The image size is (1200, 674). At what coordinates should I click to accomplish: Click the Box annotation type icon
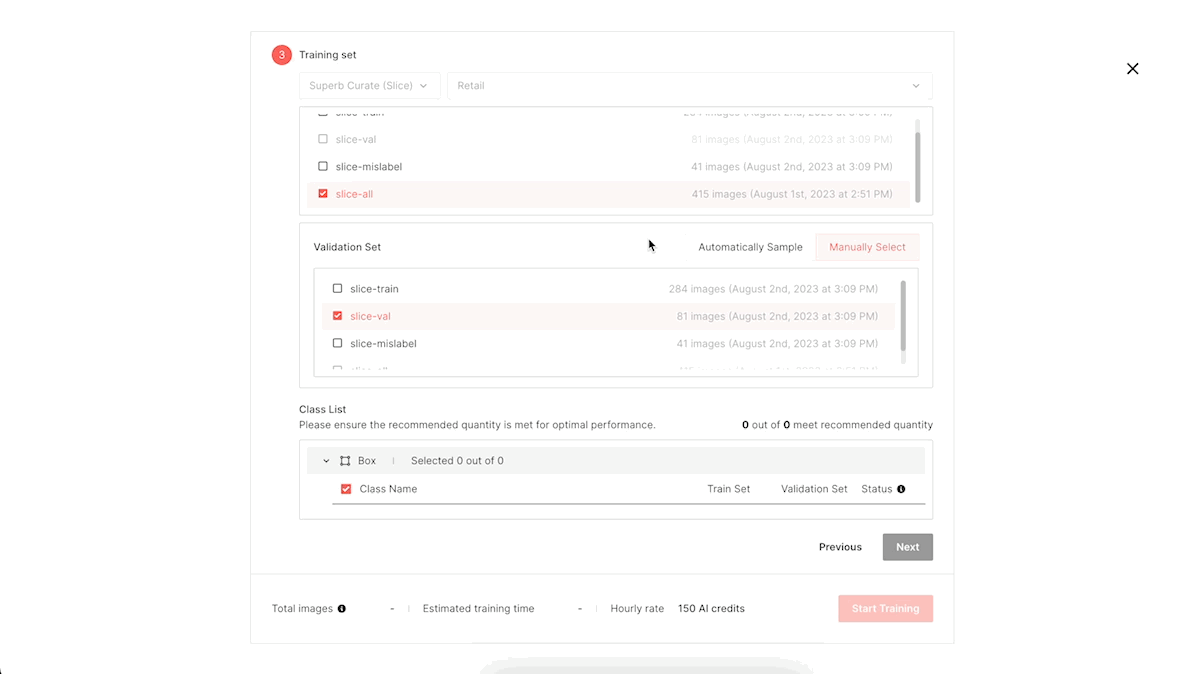pyautogui.click(x=345, y=461)
